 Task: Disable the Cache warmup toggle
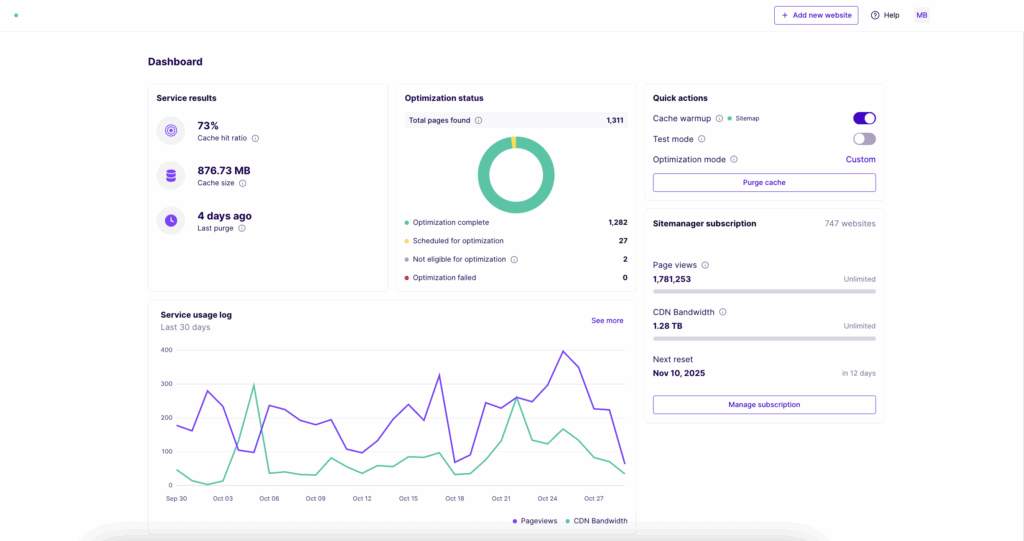coord(864,118)
